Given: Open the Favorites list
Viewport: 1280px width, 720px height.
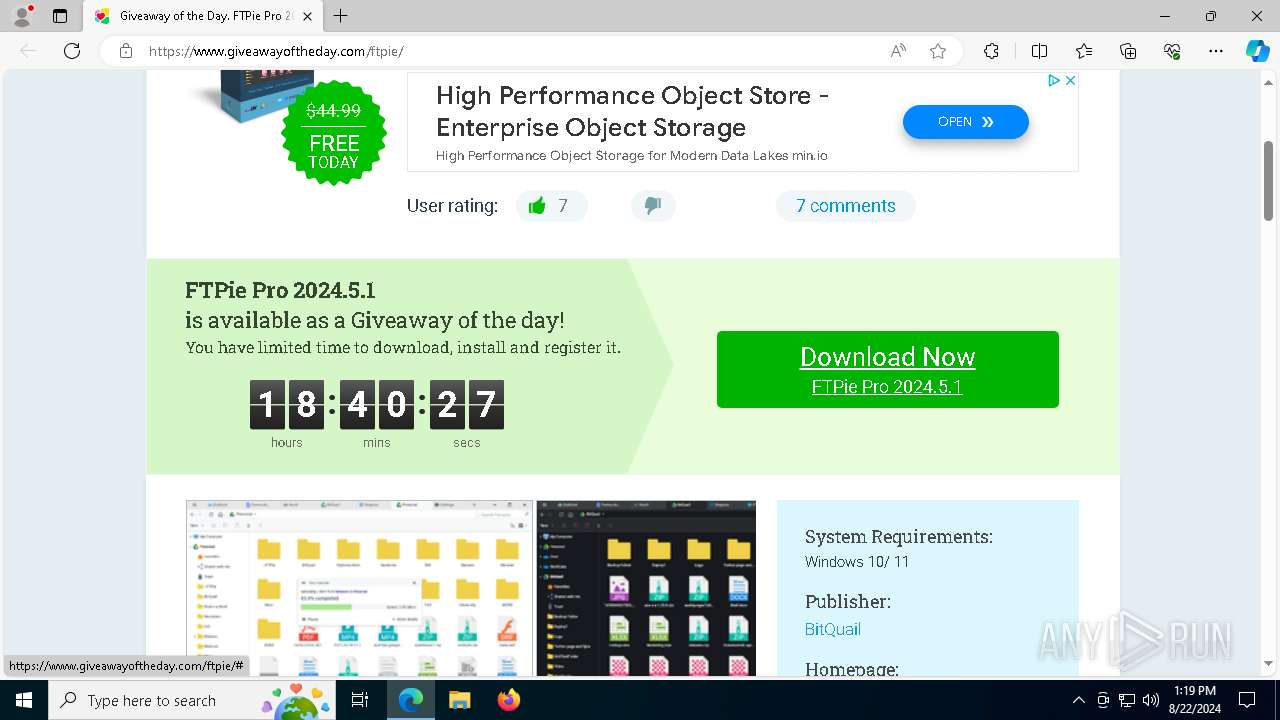Looking at the screenshot, I should 1084,51.
